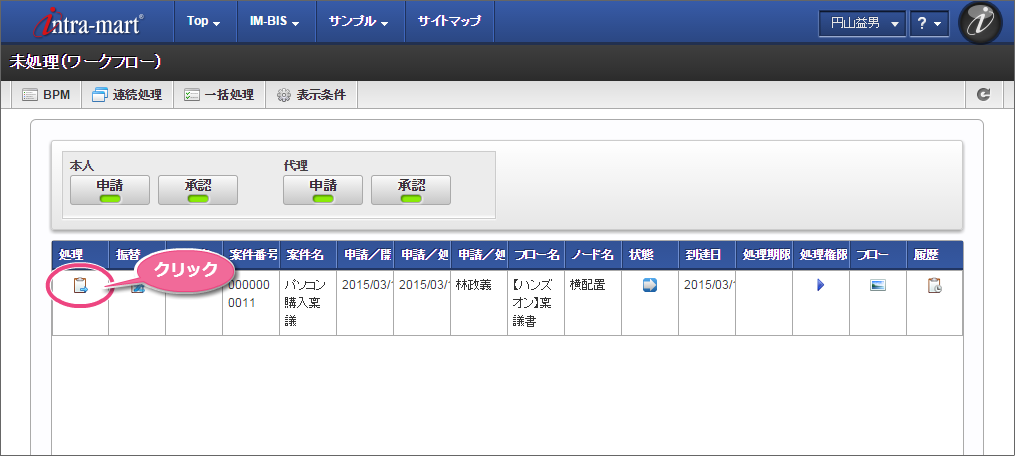
Task: Sort by the 状態 column header
Action: (650, 255)
